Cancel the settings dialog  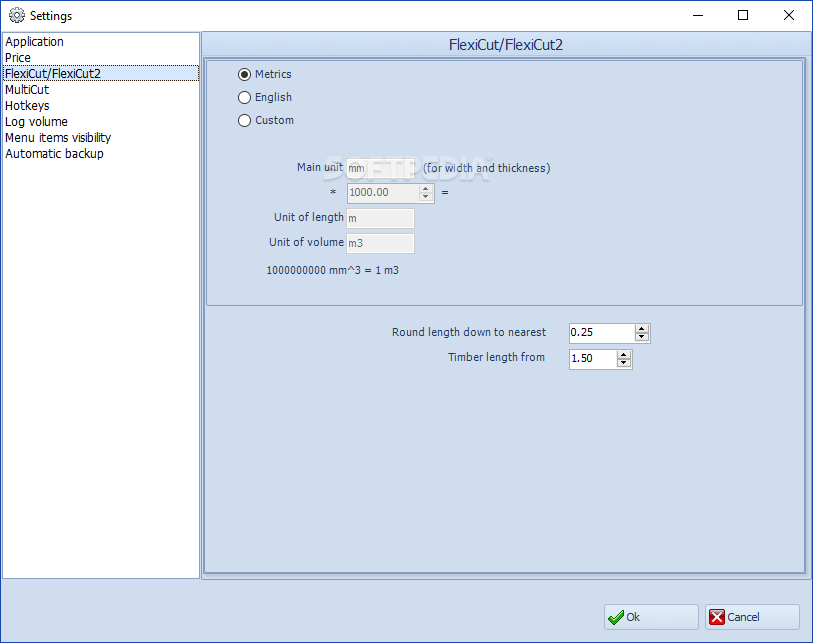pyautogui.click(x=752, y=617)
